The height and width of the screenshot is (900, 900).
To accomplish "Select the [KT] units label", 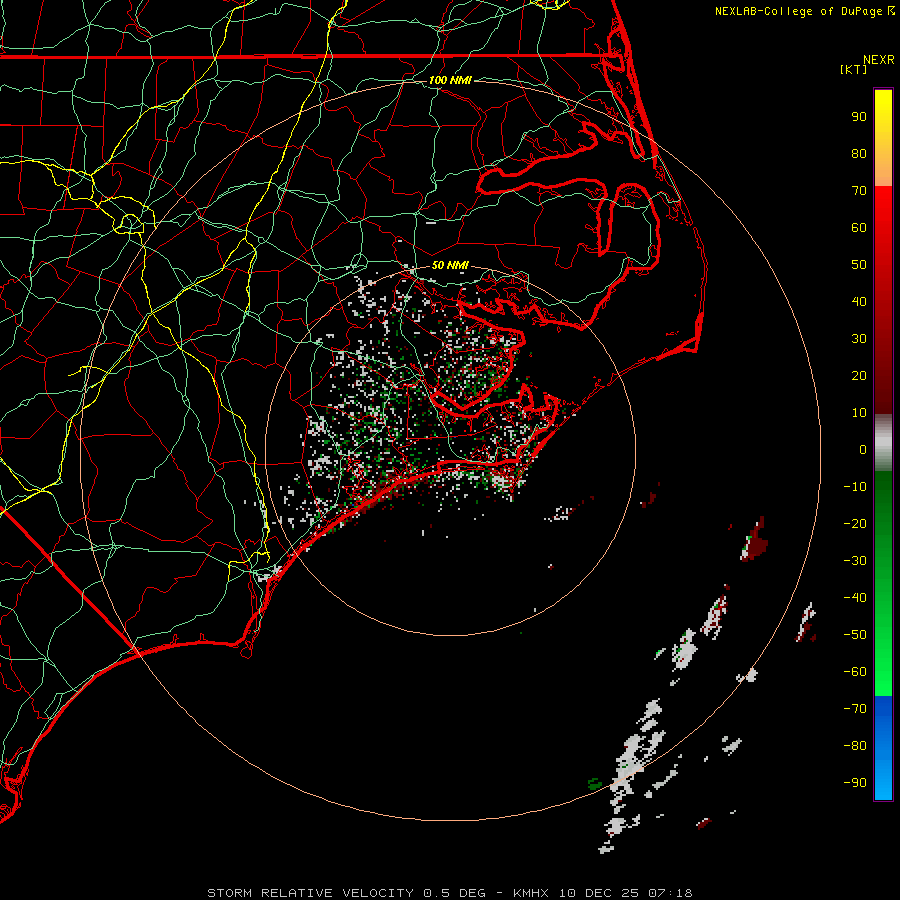I will (855, 70).
